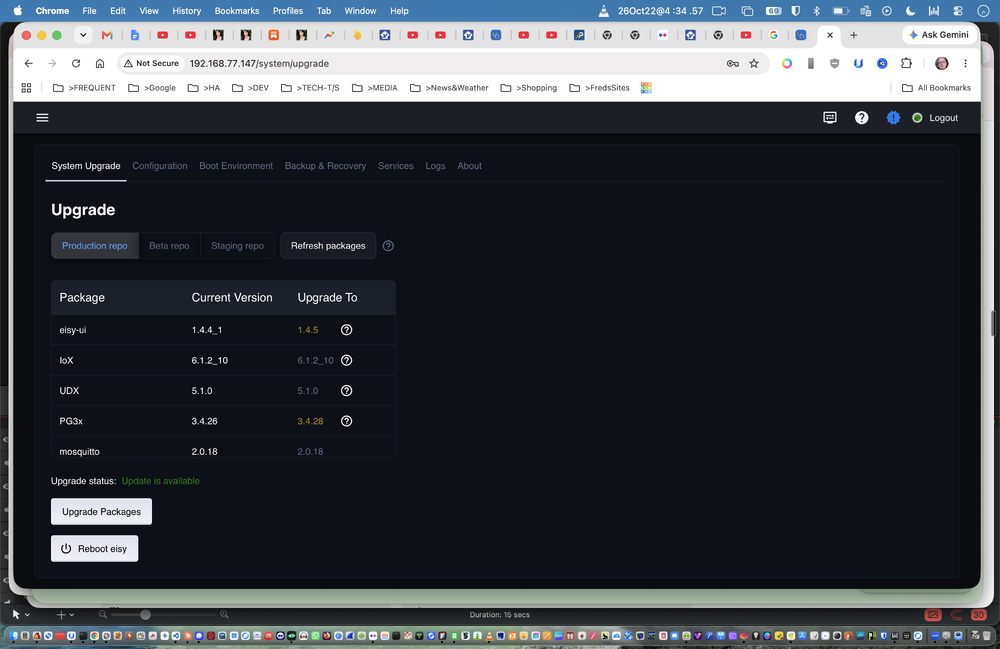Screen dimensions: 1000x649
Task: Open the tab search dropdown arrow
Action: click(83, 35)
